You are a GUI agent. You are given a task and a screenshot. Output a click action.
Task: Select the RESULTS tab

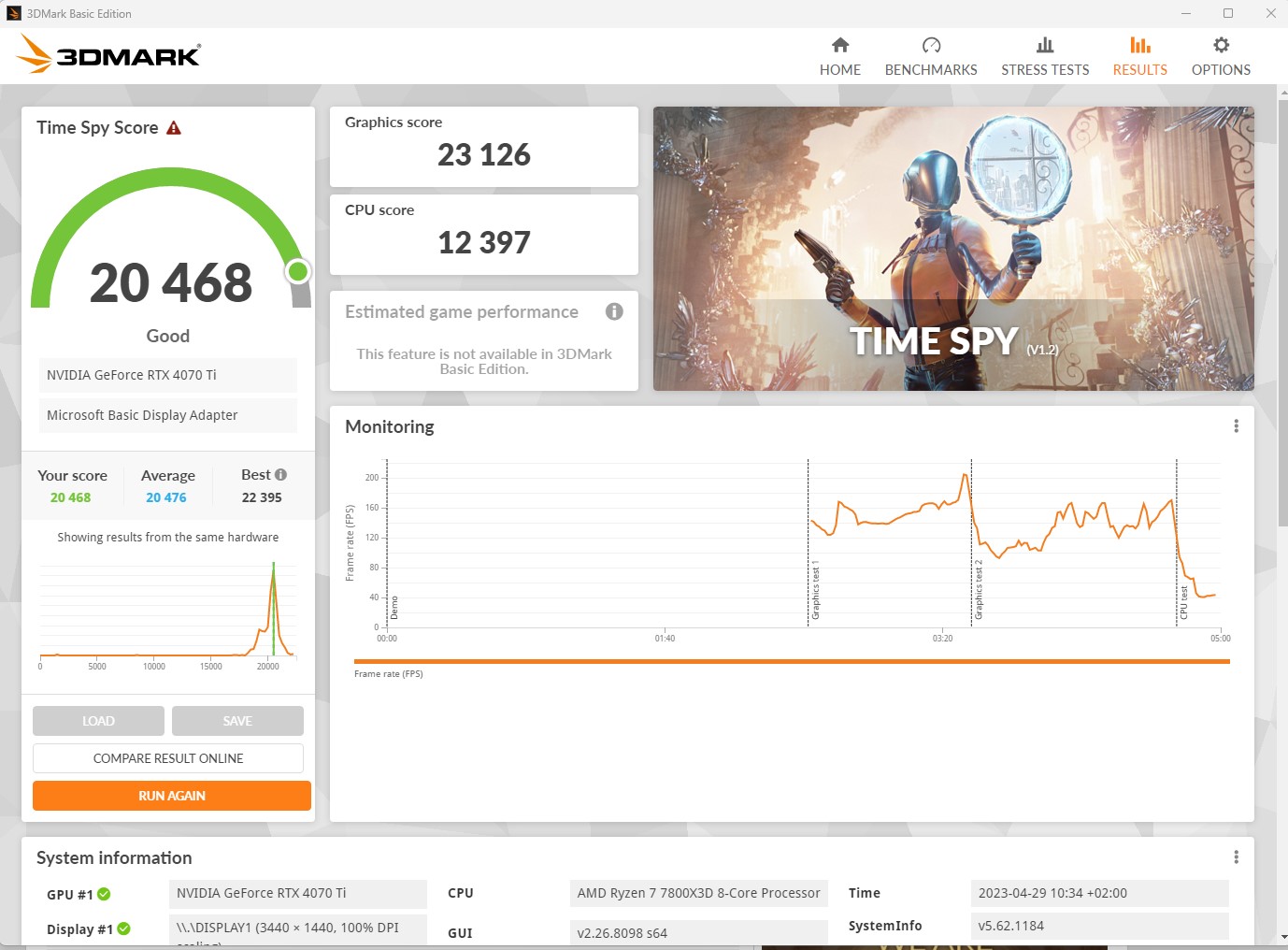pos(1139,57)
